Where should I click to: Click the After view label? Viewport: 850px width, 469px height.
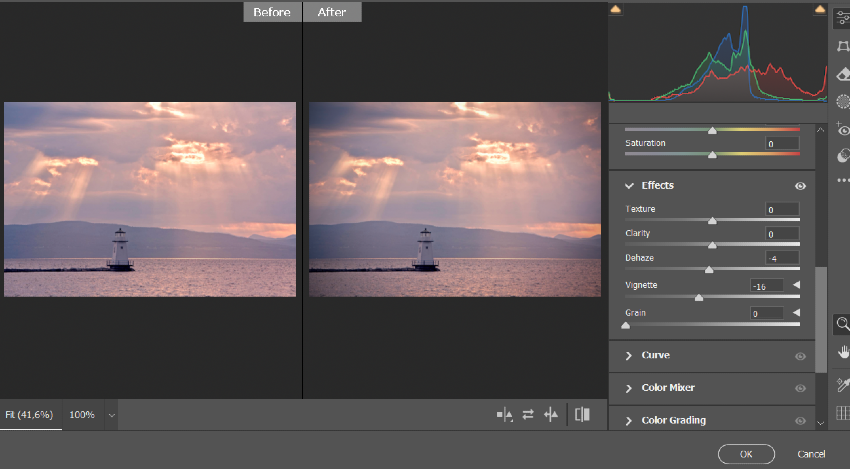(x=332, y=12)
